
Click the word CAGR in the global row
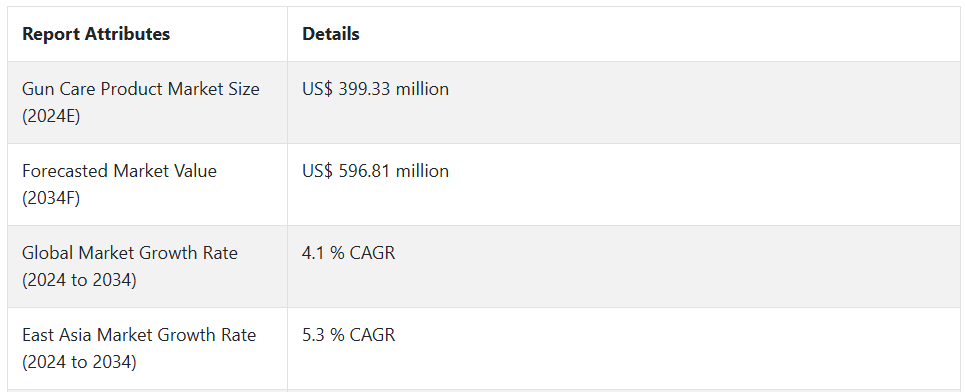[372, 253]
